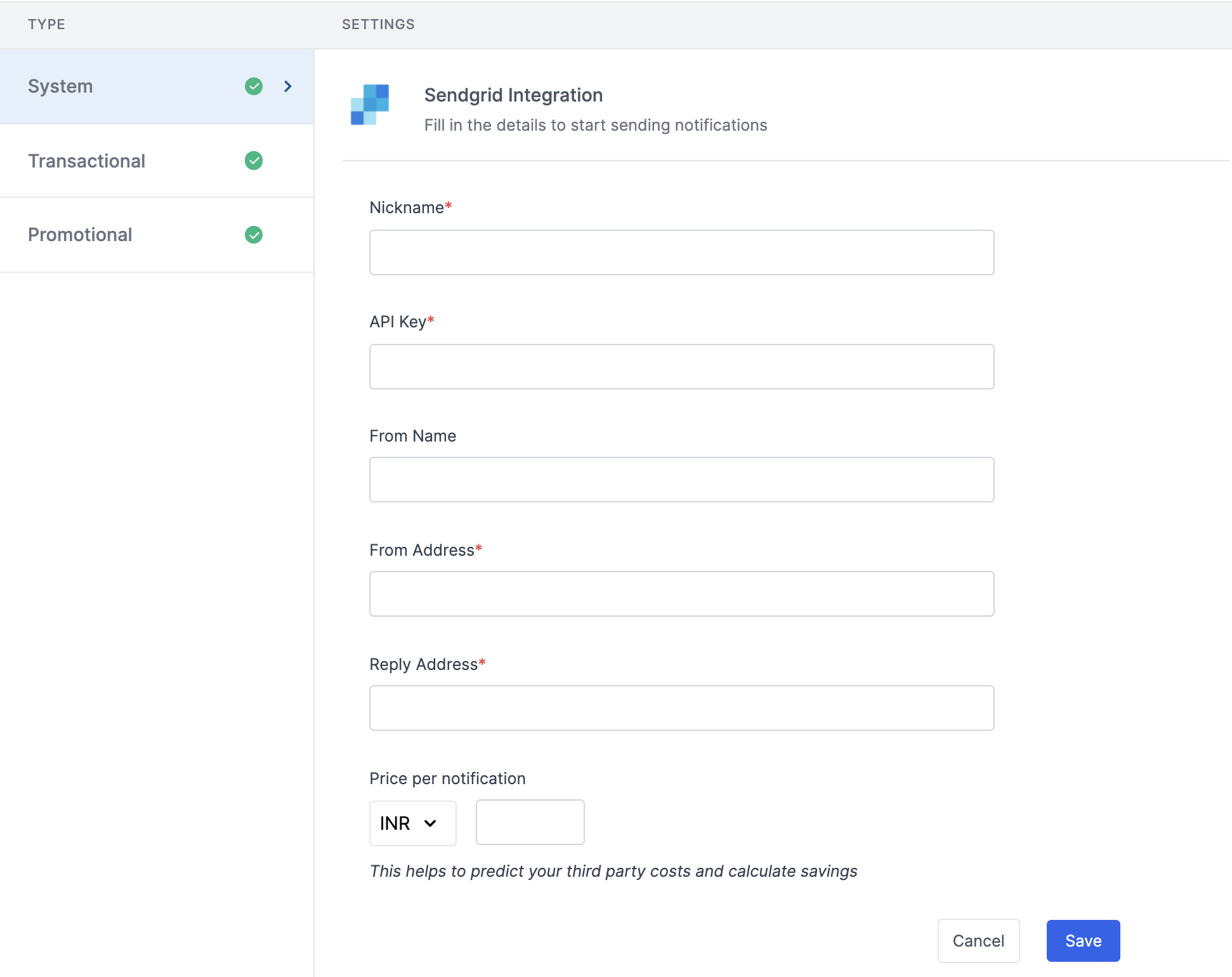Click the Sendgrid Integration heading
Image resolution: width=1232 pixels, height=977 pixels.
coord(513,95)
